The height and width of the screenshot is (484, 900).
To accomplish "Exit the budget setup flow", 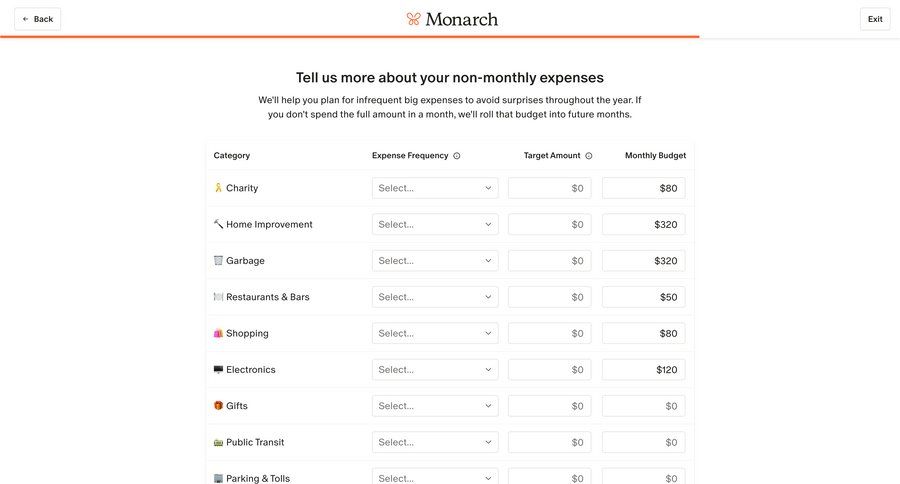I will (x=875, y=19).
